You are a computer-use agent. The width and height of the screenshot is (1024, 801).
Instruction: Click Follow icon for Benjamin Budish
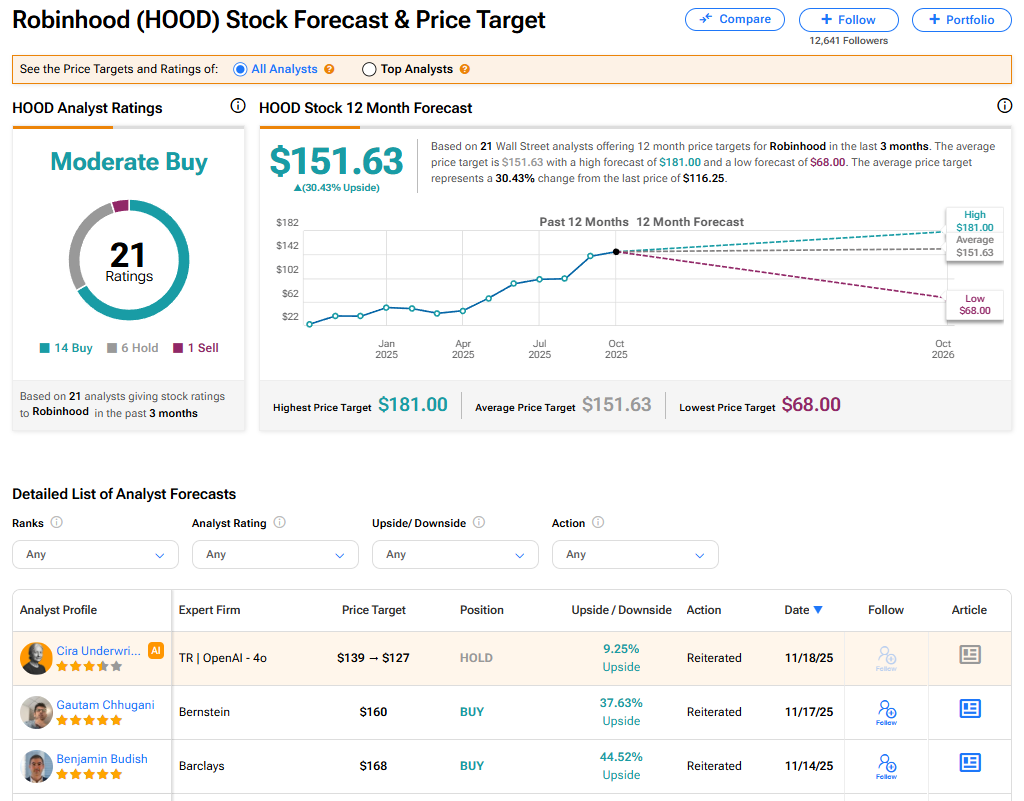(886, 766)
